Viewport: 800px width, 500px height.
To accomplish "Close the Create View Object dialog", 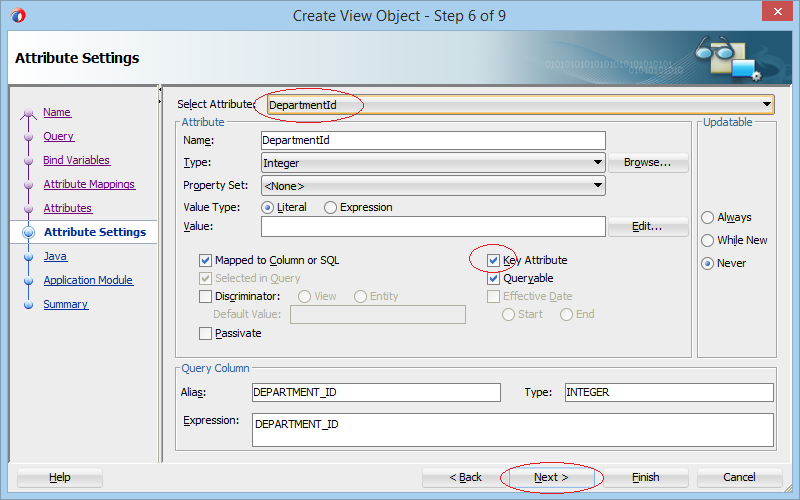I will pyautogui.click(x=777, y=11).
